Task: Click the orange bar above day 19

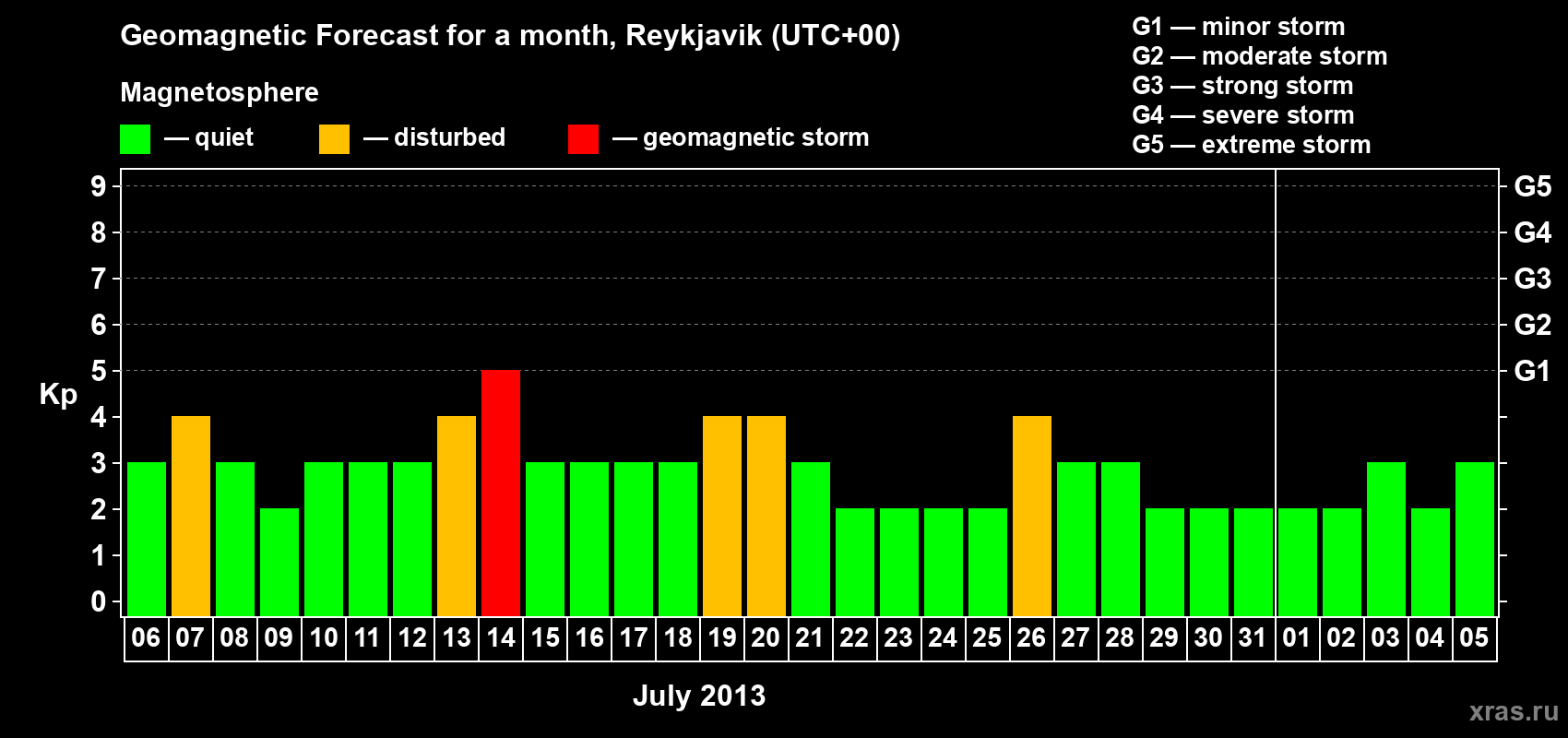Action: 722,516
